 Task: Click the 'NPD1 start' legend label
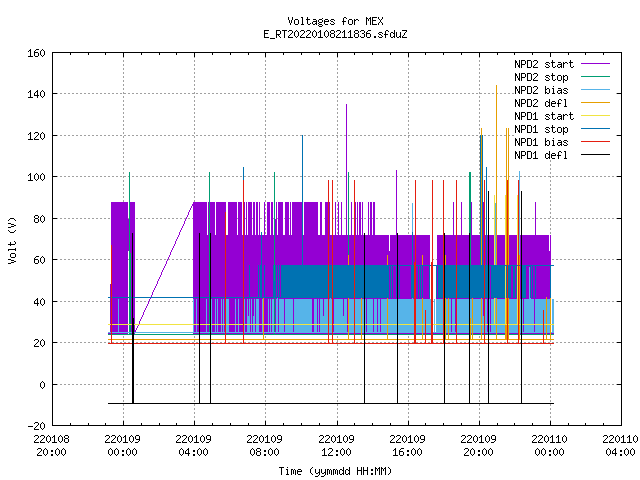[x=544, y=116]
